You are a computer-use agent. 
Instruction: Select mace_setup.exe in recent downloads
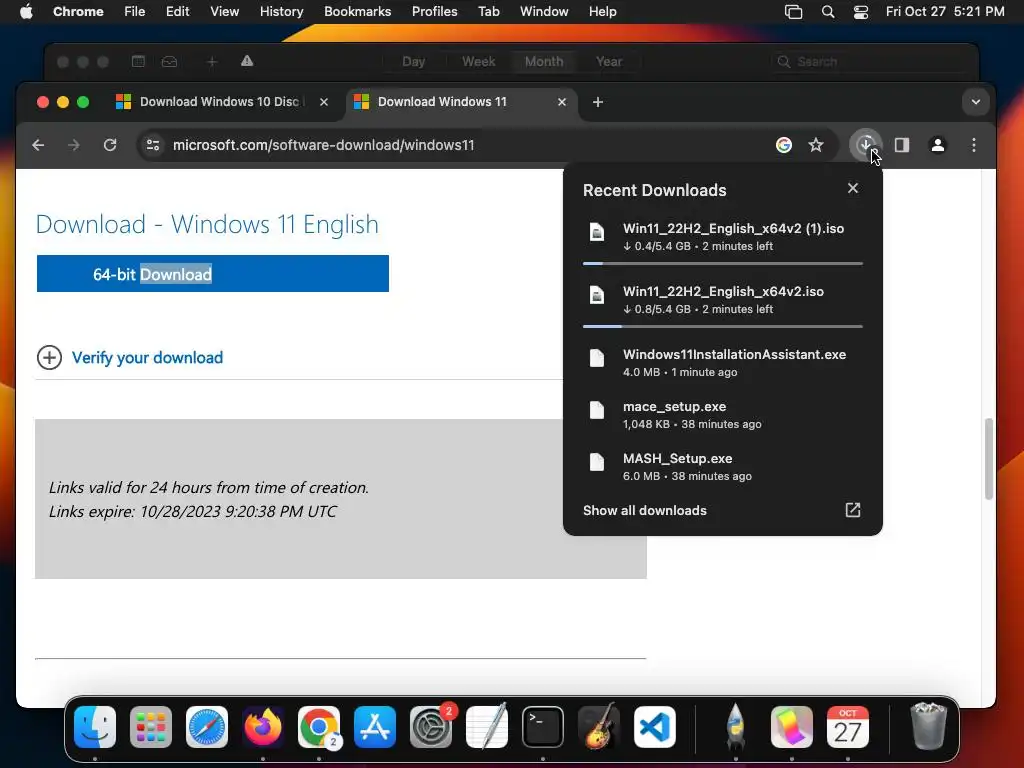722,415
